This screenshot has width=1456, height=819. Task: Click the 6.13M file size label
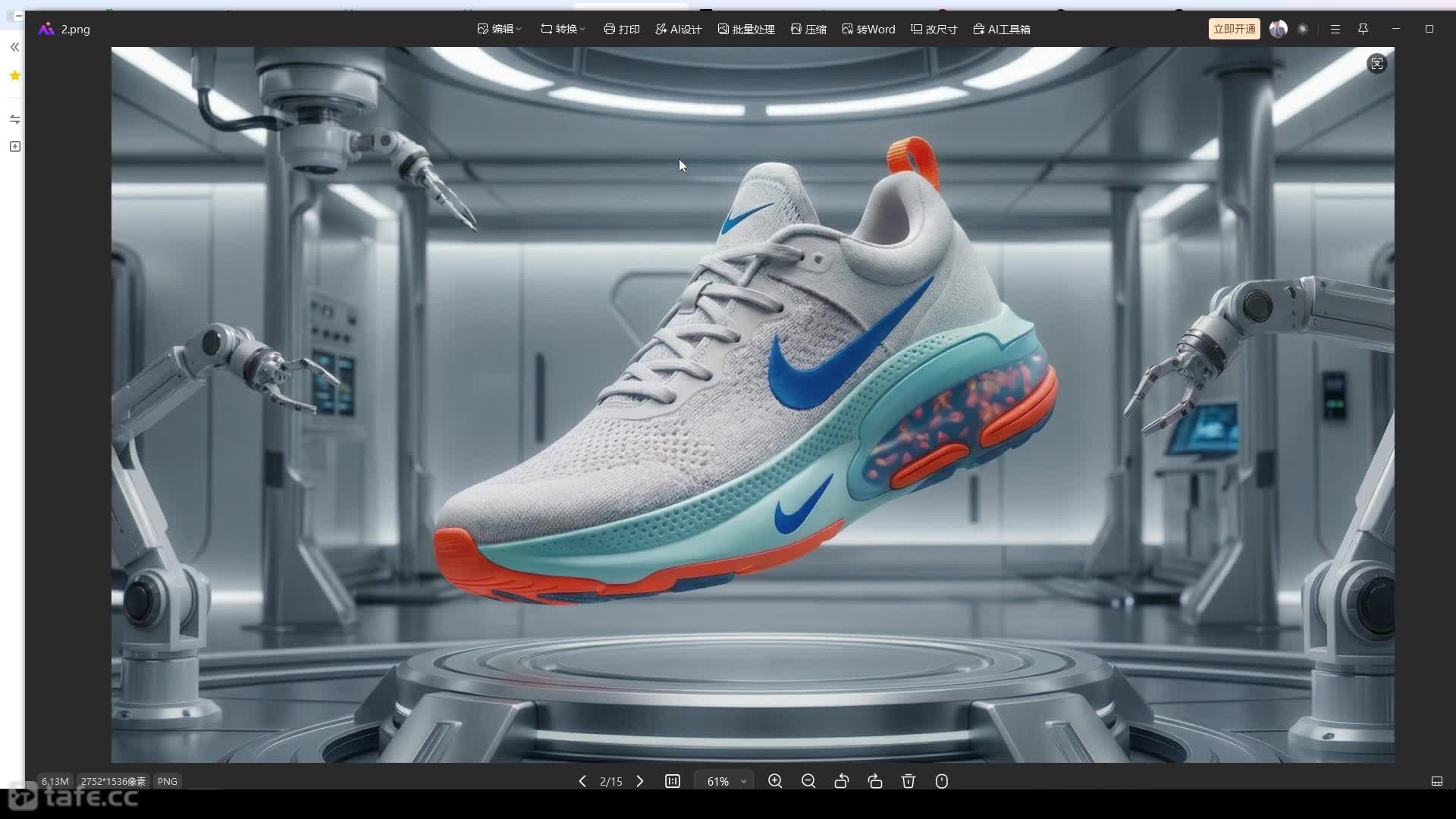[x=55, y=781]
